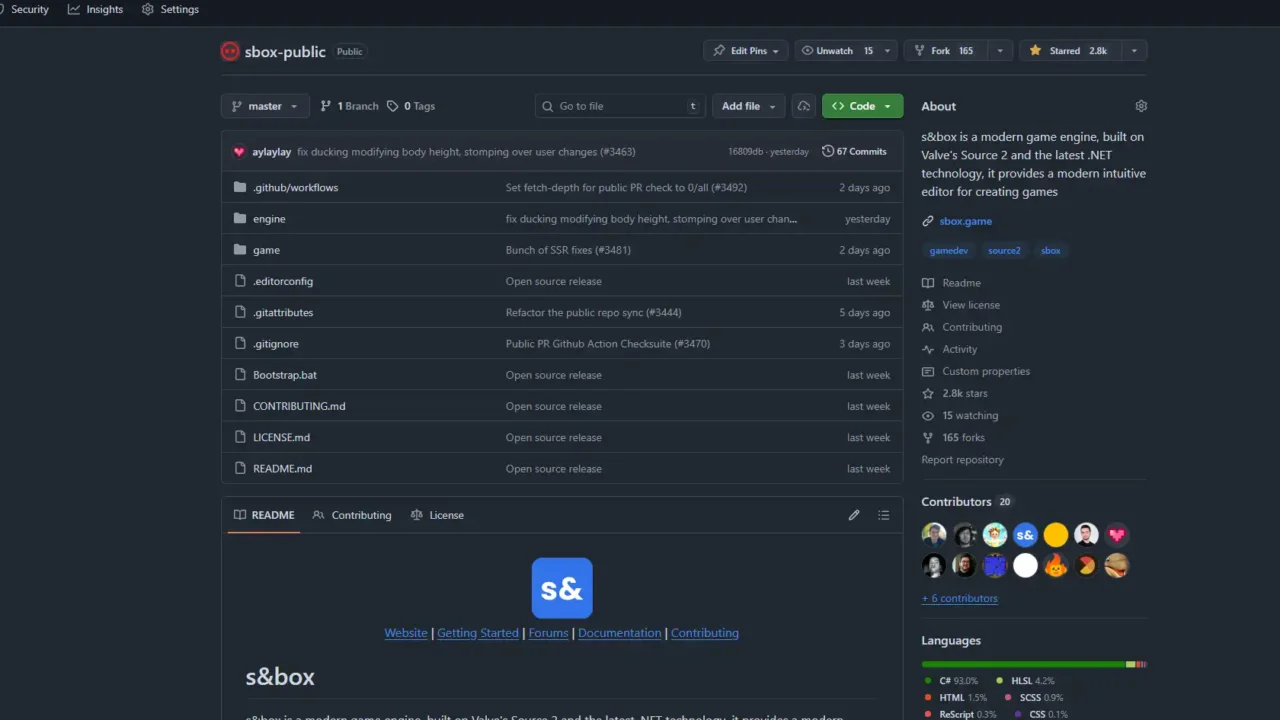Image resolution: width=1280 pixels, height=720 pixels.
Task: Switch README tab to Contributing
Action: pyautogui.click(x=361, y=515)
